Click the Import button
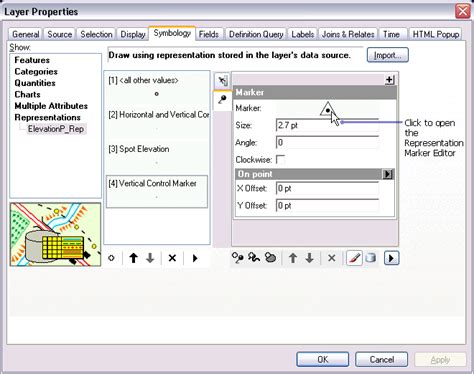Screen dimensions: 474x374 point(388,55)
